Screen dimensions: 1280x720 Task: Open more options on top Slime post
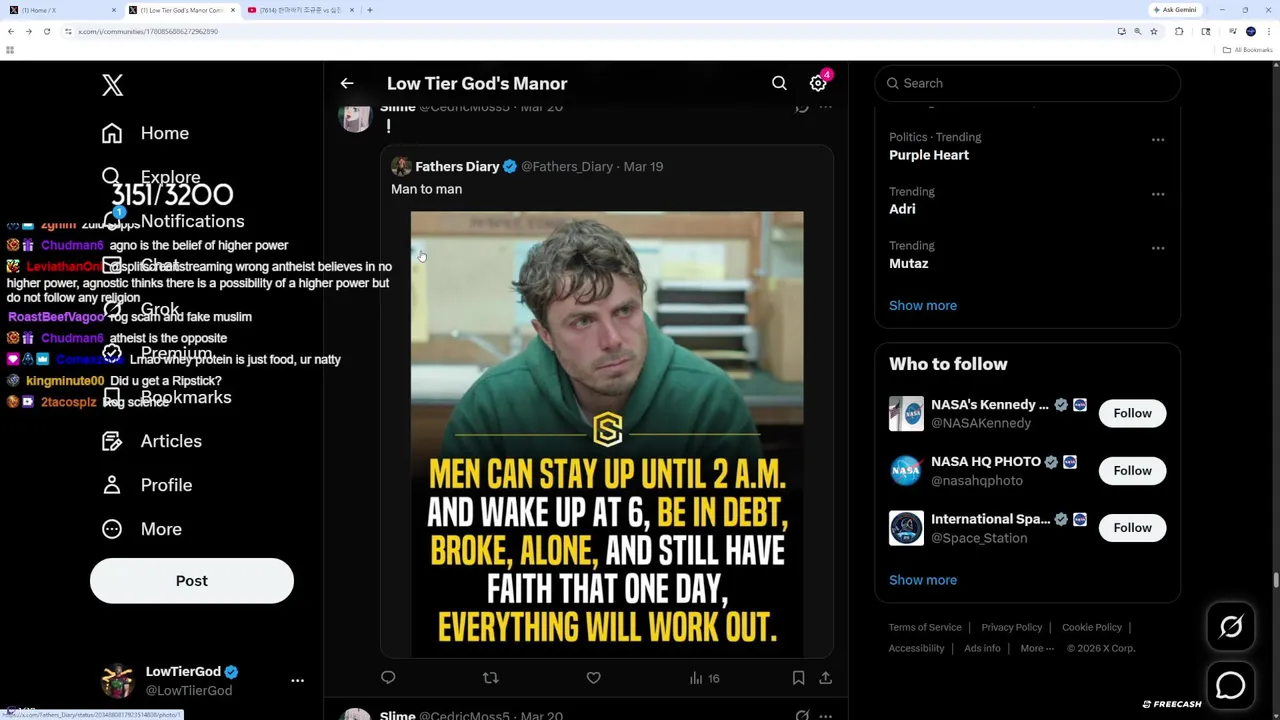tap(825, 107)
